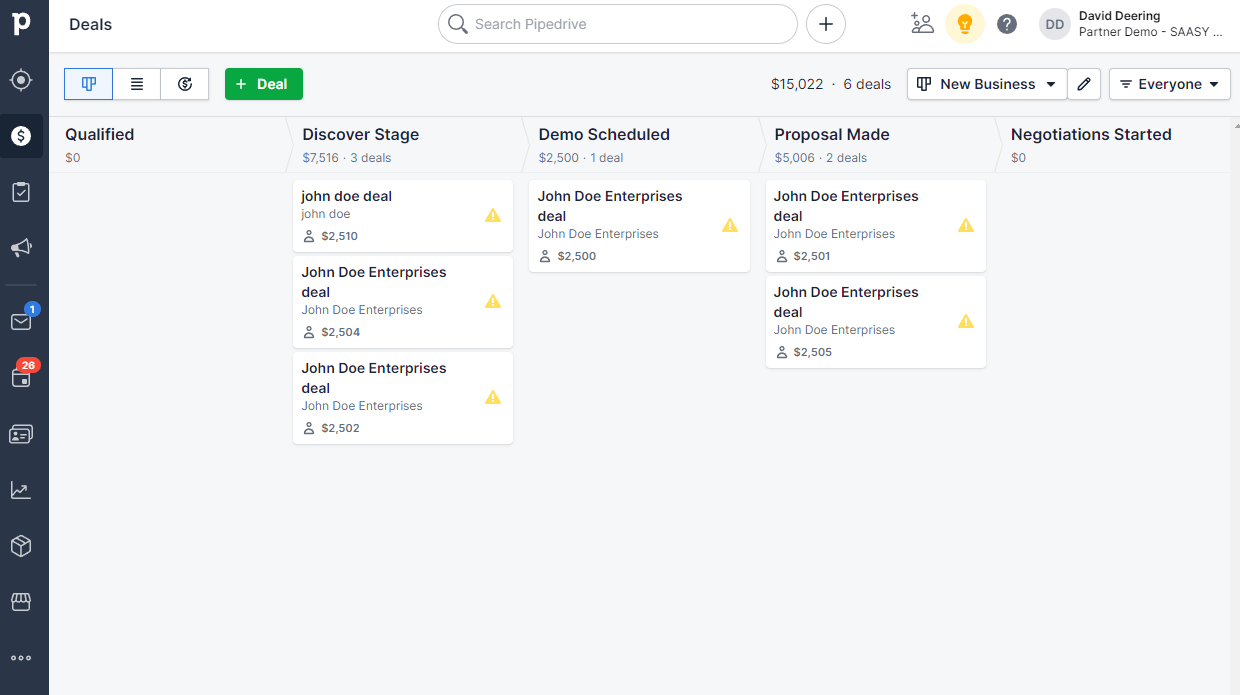Viewport: 1240px width, 695px height.
Task: Click warning icon on $2,501 deal
Action: [966, 225]
